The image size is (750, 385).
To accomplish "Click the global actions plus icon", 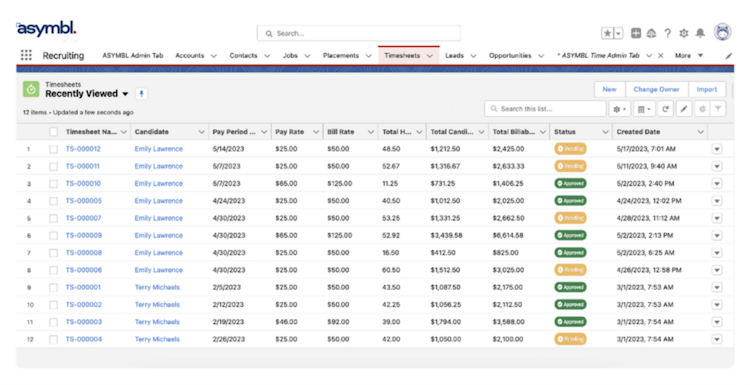I will coord(636,33).
